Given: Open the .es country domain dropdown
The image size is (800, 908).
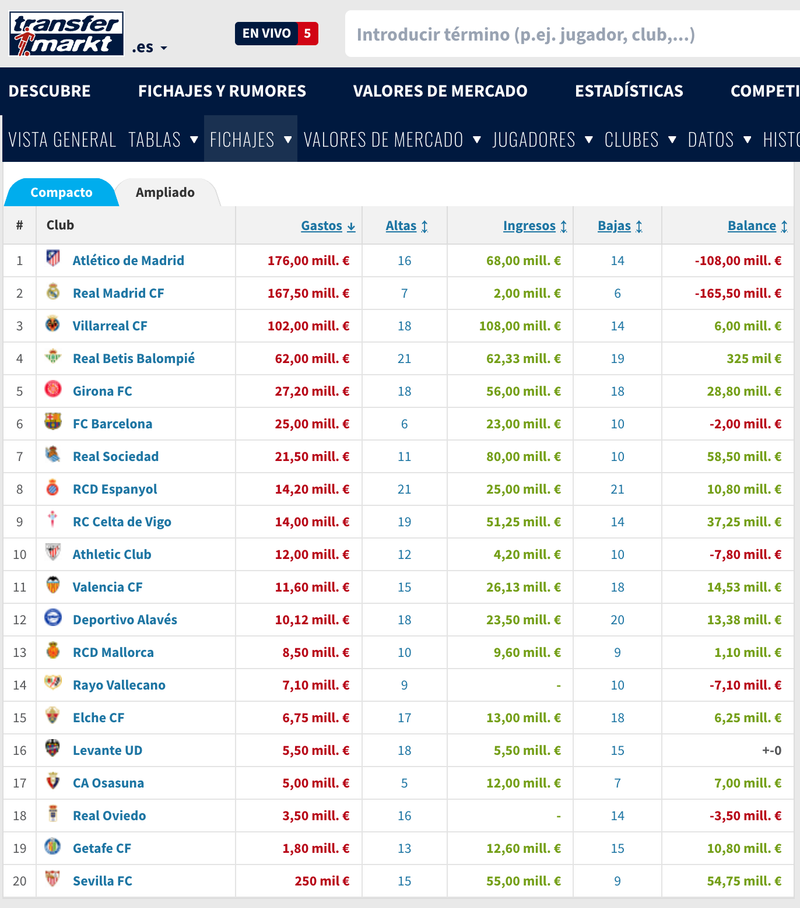Looking at the screenshot, I should (x=150, y=47).
